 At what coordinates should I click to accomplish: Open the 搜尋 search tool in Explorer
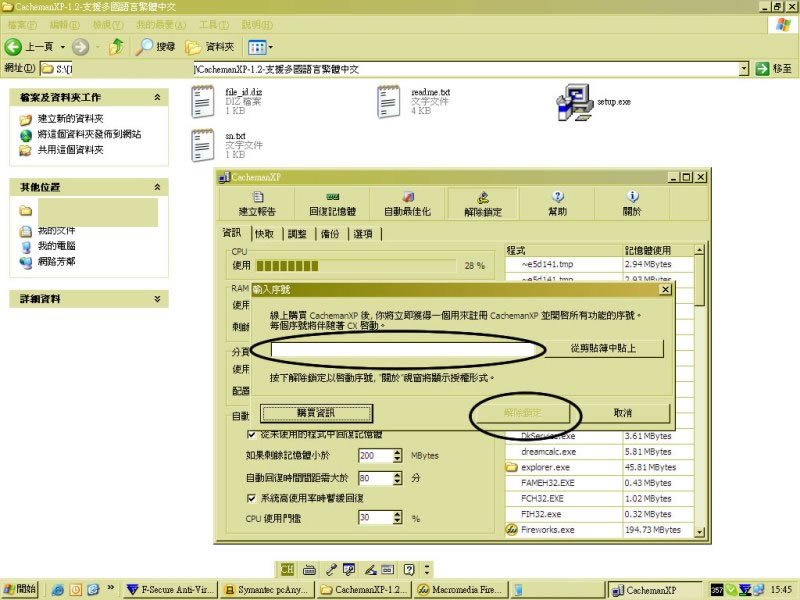click(156, 47)
